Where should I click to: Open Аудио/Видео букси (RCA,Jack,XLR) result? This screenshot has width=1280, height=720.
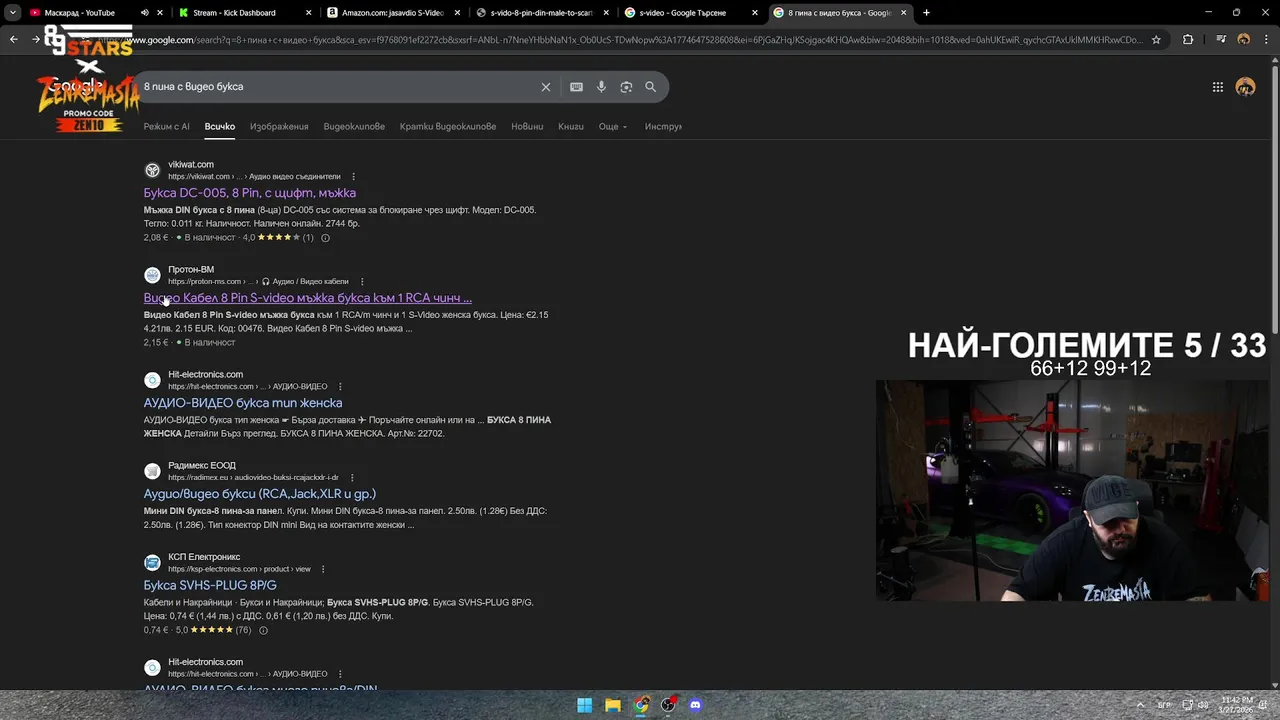260,494
